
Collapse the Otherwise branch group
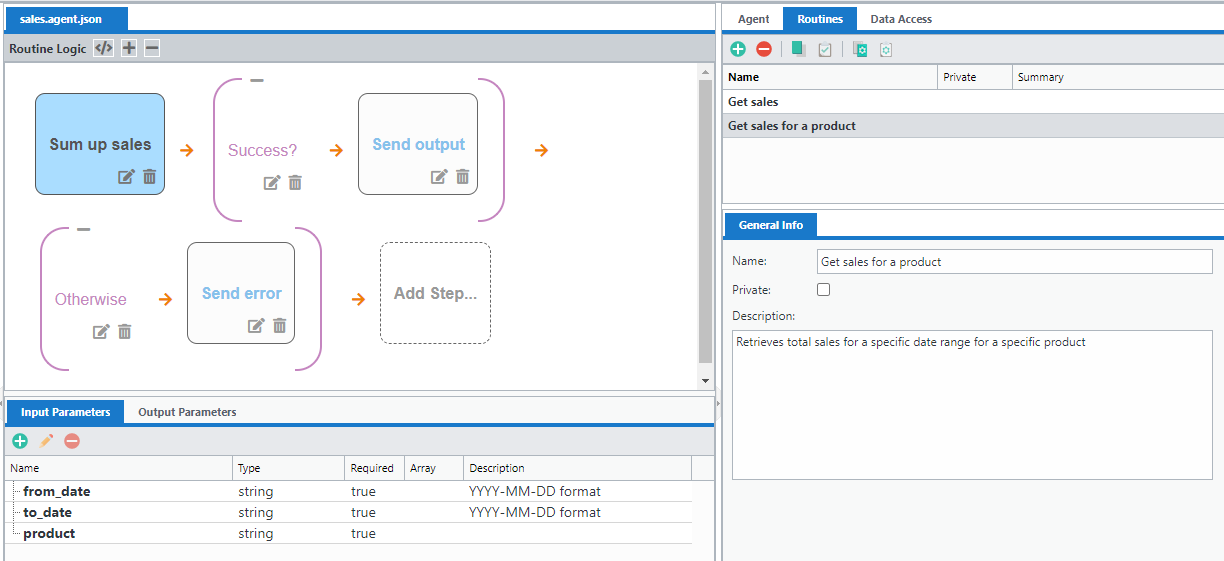[84, 230]
